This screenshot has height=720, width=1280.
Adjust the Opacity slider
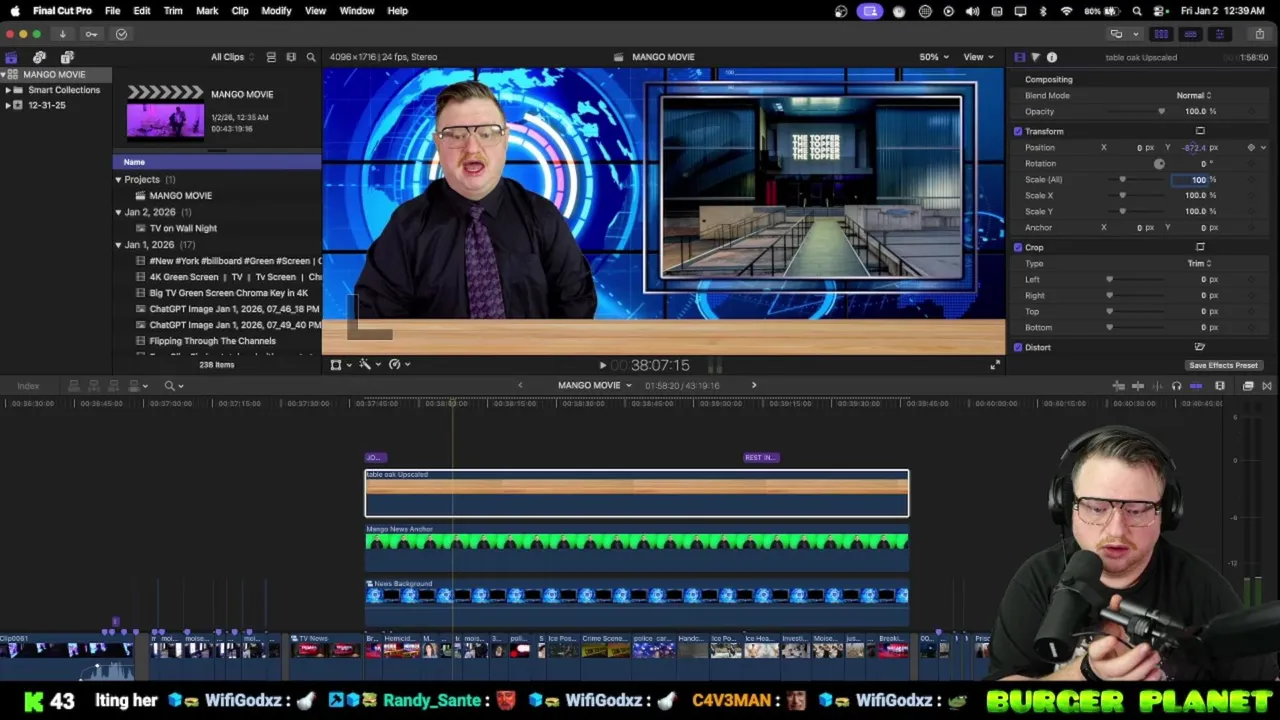(1161, 111)
